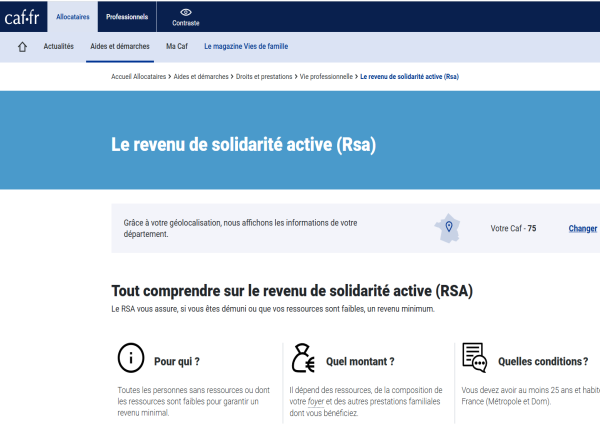Click the money bag euro icon

[x=303, y=358]
